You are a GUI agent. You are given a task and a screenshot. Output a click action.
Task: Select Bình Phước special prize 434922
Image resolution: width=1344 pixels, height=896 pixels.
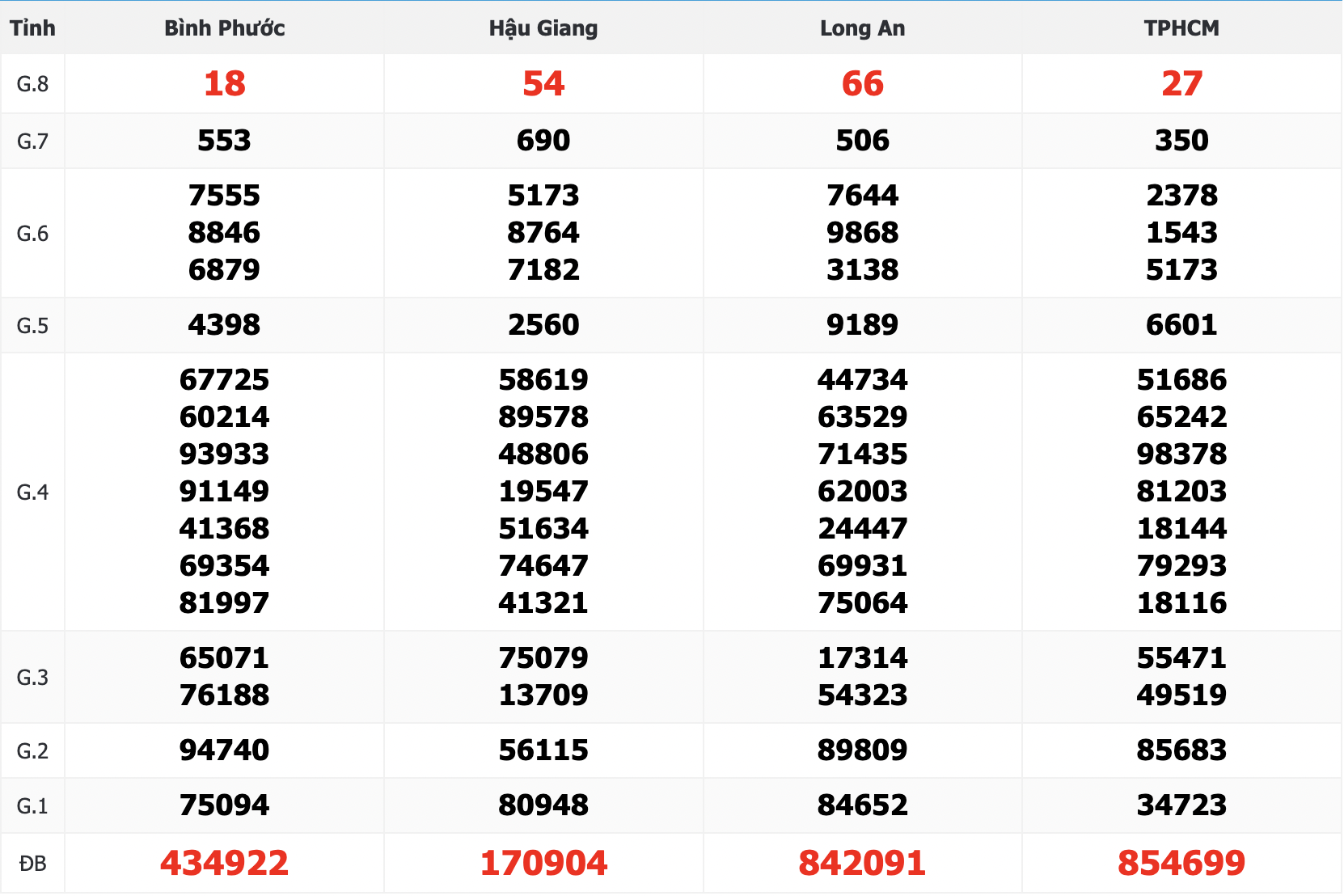pos(224,864)
